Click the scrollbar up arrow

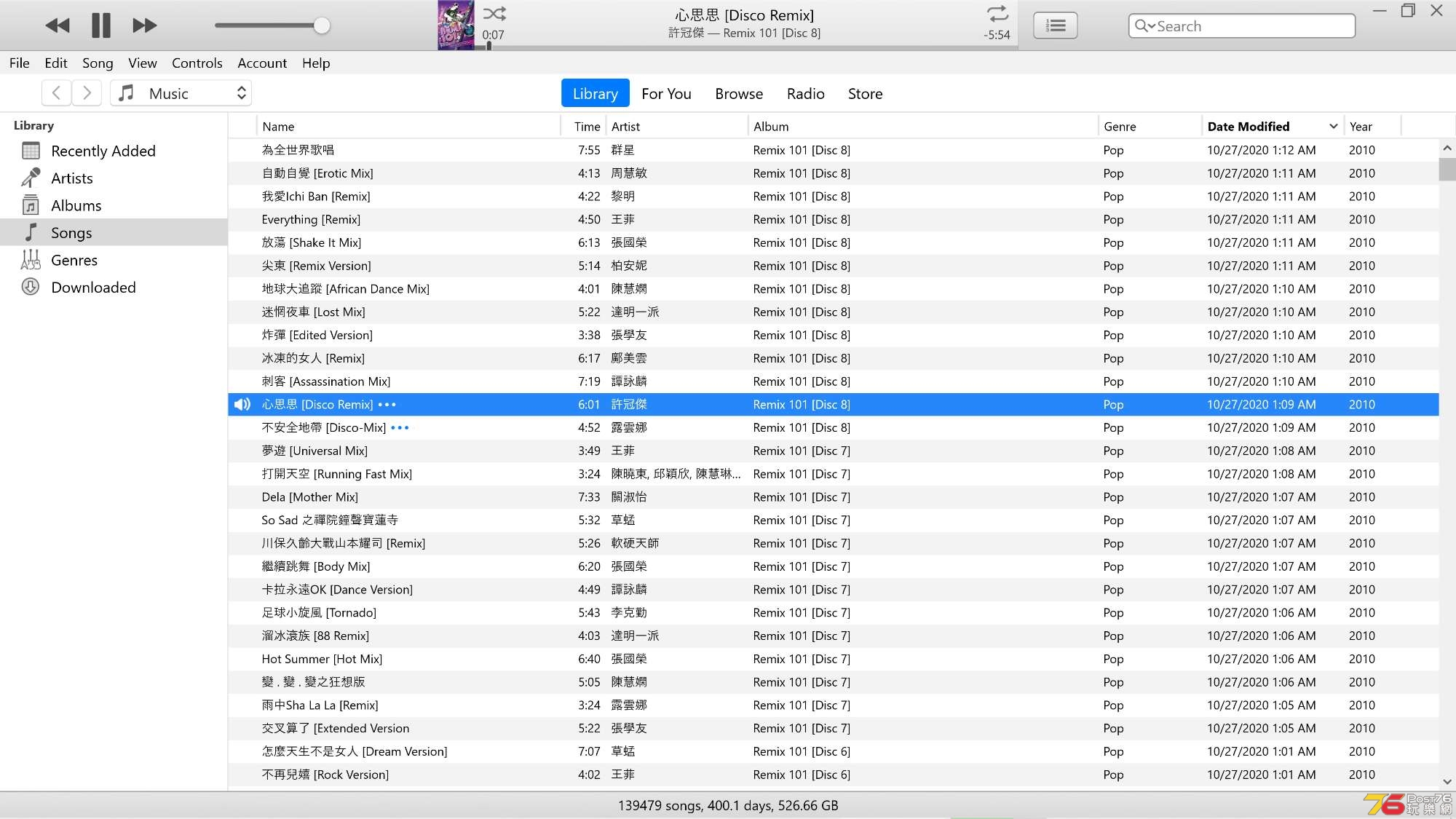coord(1447,148)
